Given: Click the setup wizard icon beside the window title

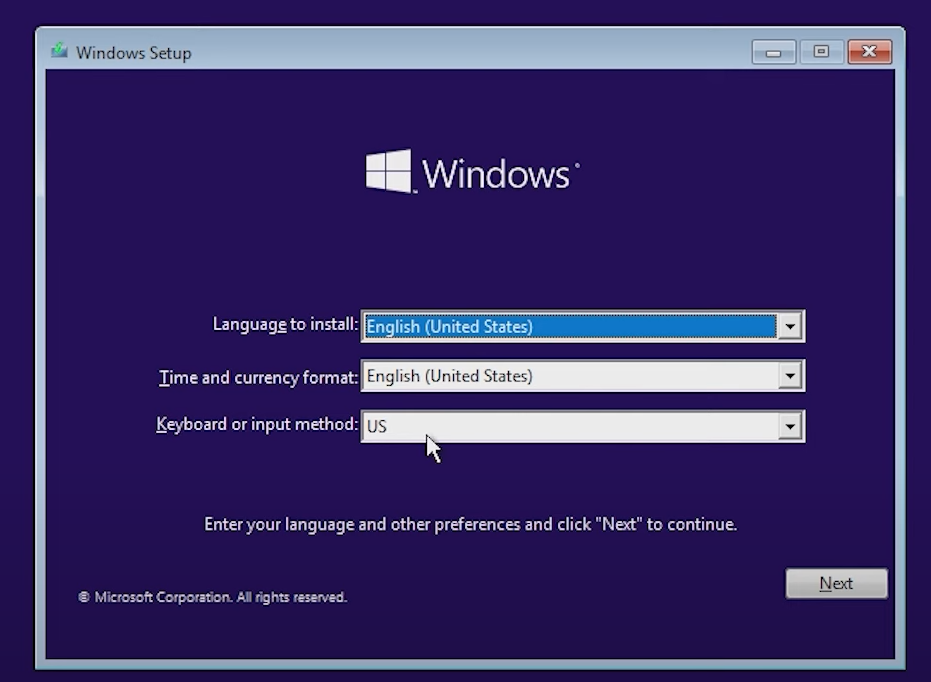Looking at the screenshot, I should (x=60, y=52).
